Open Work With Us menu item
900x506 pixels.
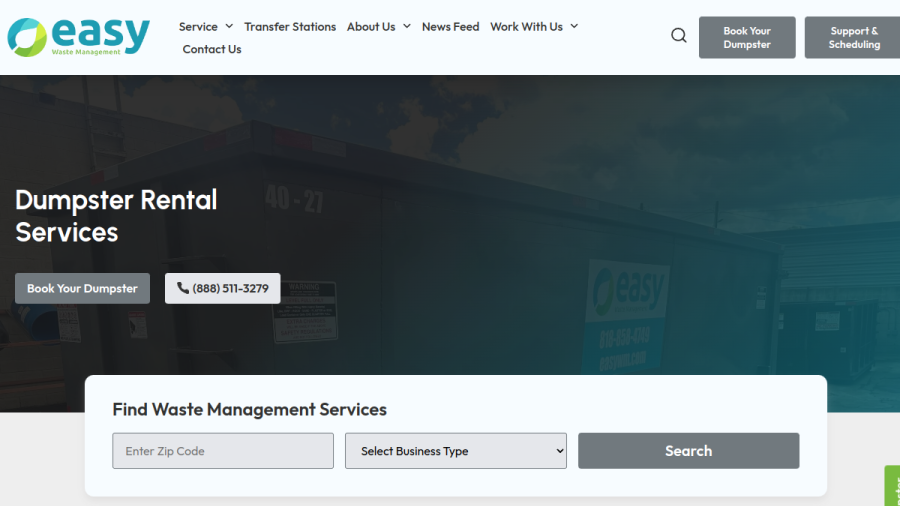pyautogui.click(x=526, y=27)
